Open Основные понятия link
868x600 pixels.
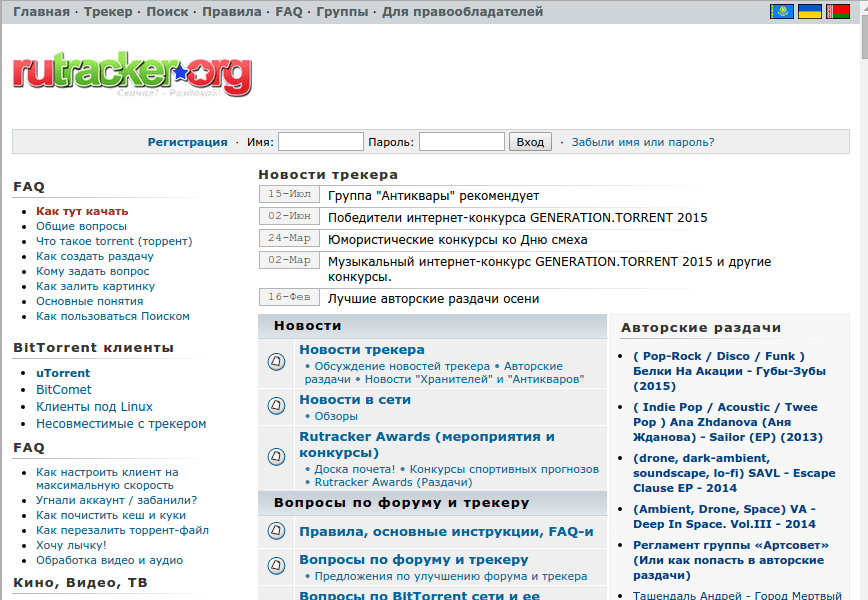point(90,301)
